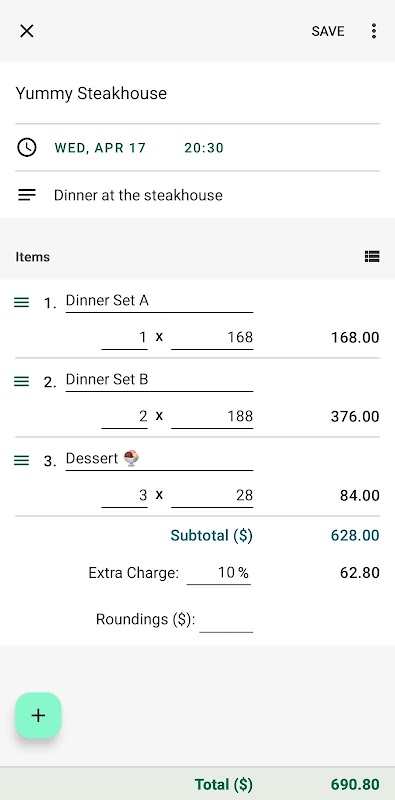Open time picker showing 20:30

[204, 148]
